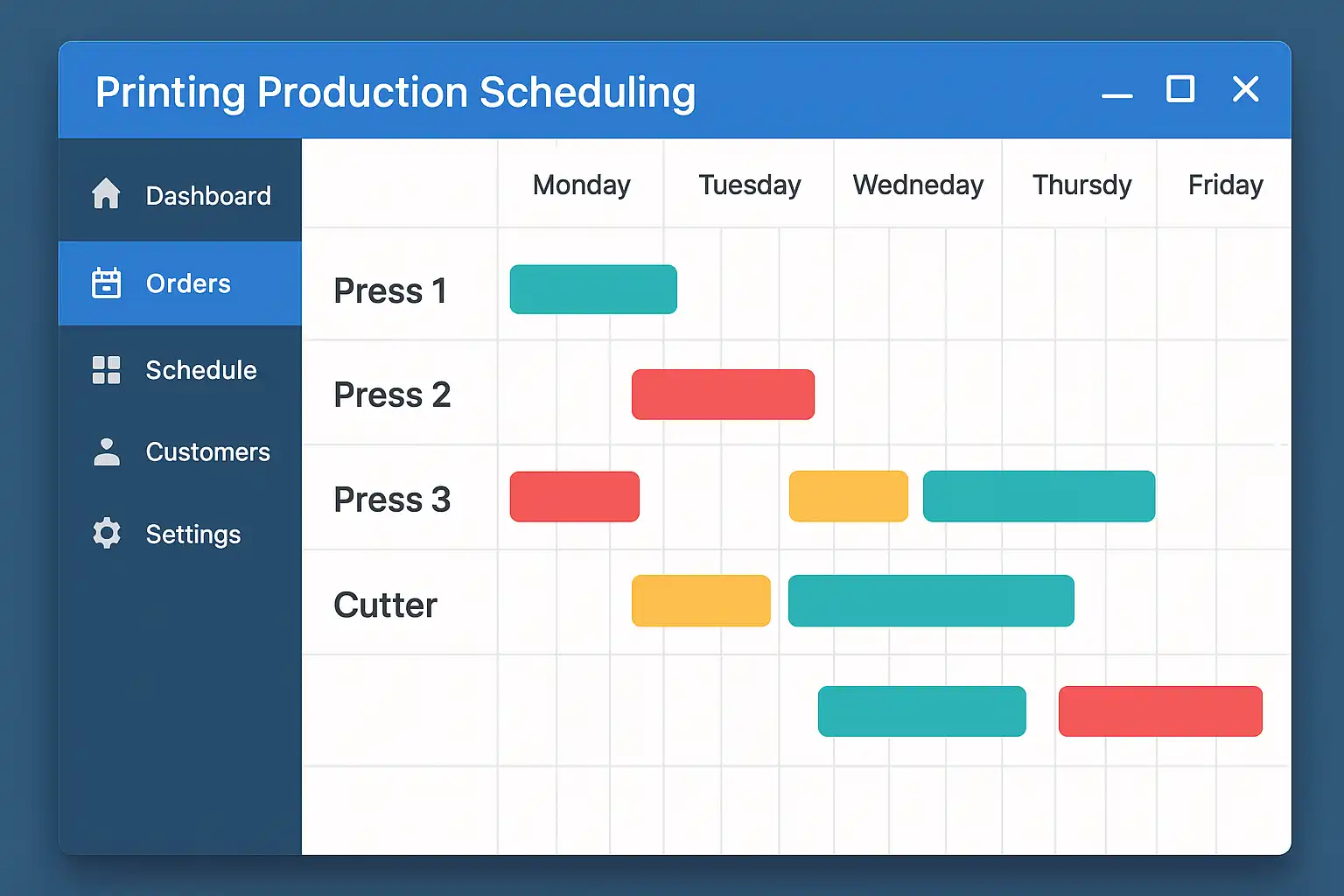This screenshot has width=1344, height=896.
Task: Click the Wednesday column header
Action: click(918, 185)
